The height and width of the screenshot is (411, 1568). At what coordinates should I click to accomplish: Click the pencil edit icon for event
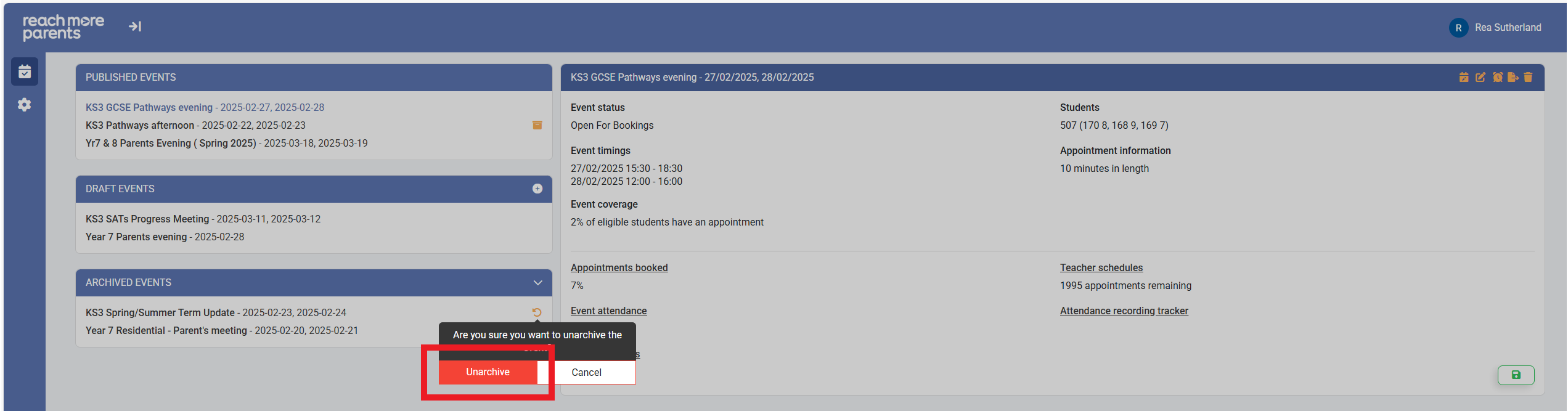(1480, 78)
